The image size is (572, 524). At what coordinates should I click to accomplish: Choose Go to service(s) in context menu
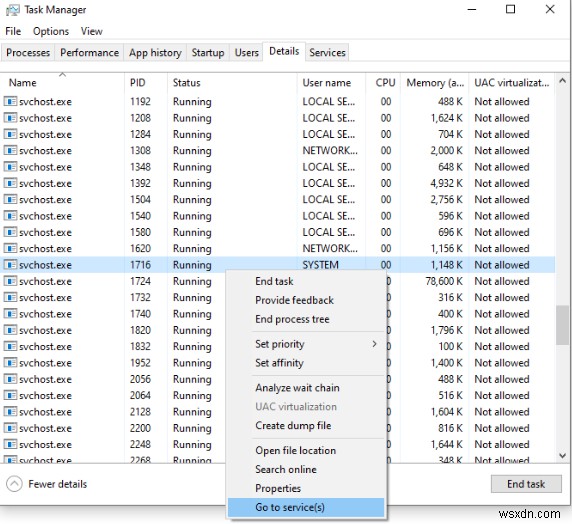click(306, 507)
